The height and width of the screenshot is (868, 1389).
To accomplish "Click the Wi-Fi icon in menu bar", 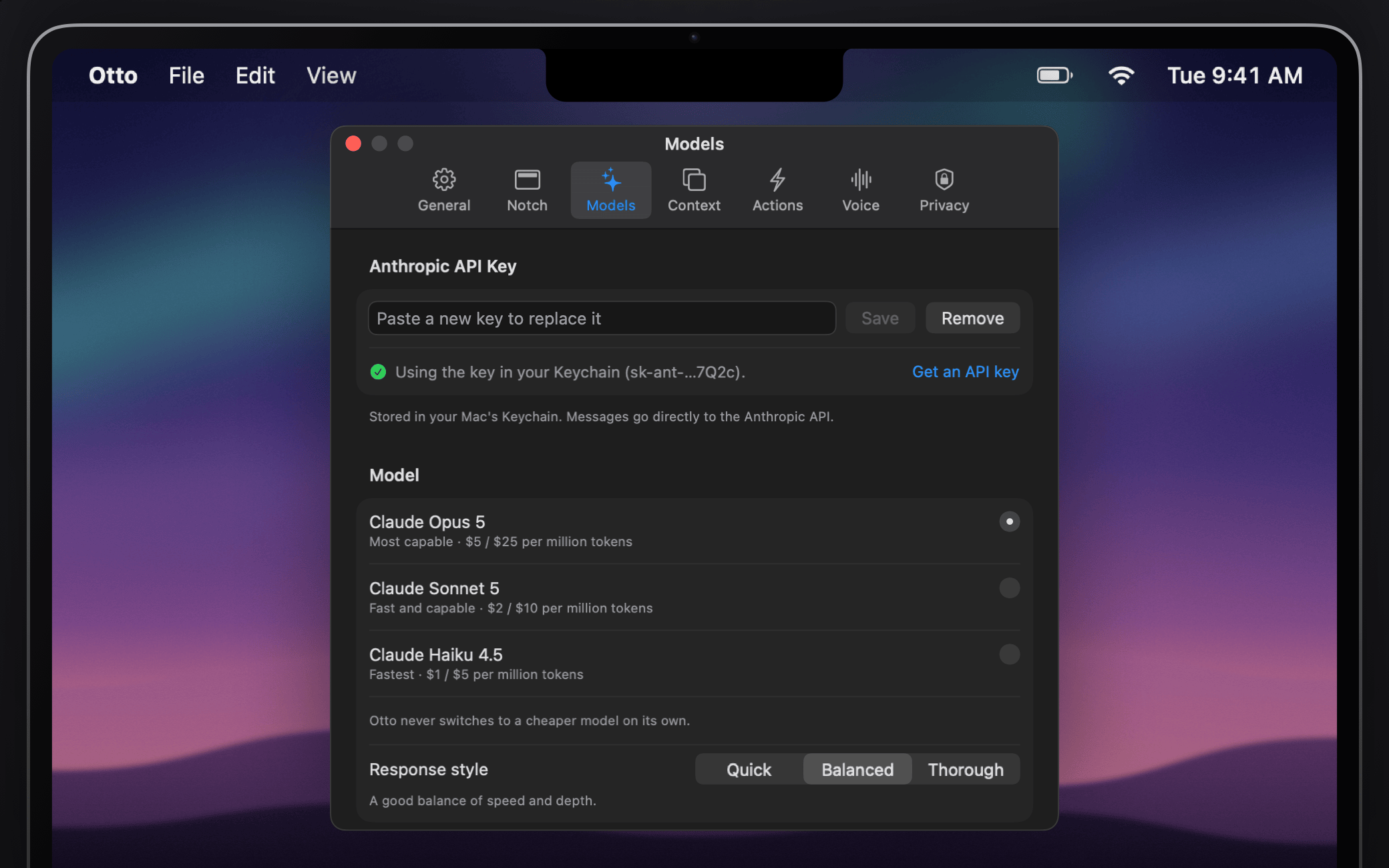I will tap(1121, 75).
